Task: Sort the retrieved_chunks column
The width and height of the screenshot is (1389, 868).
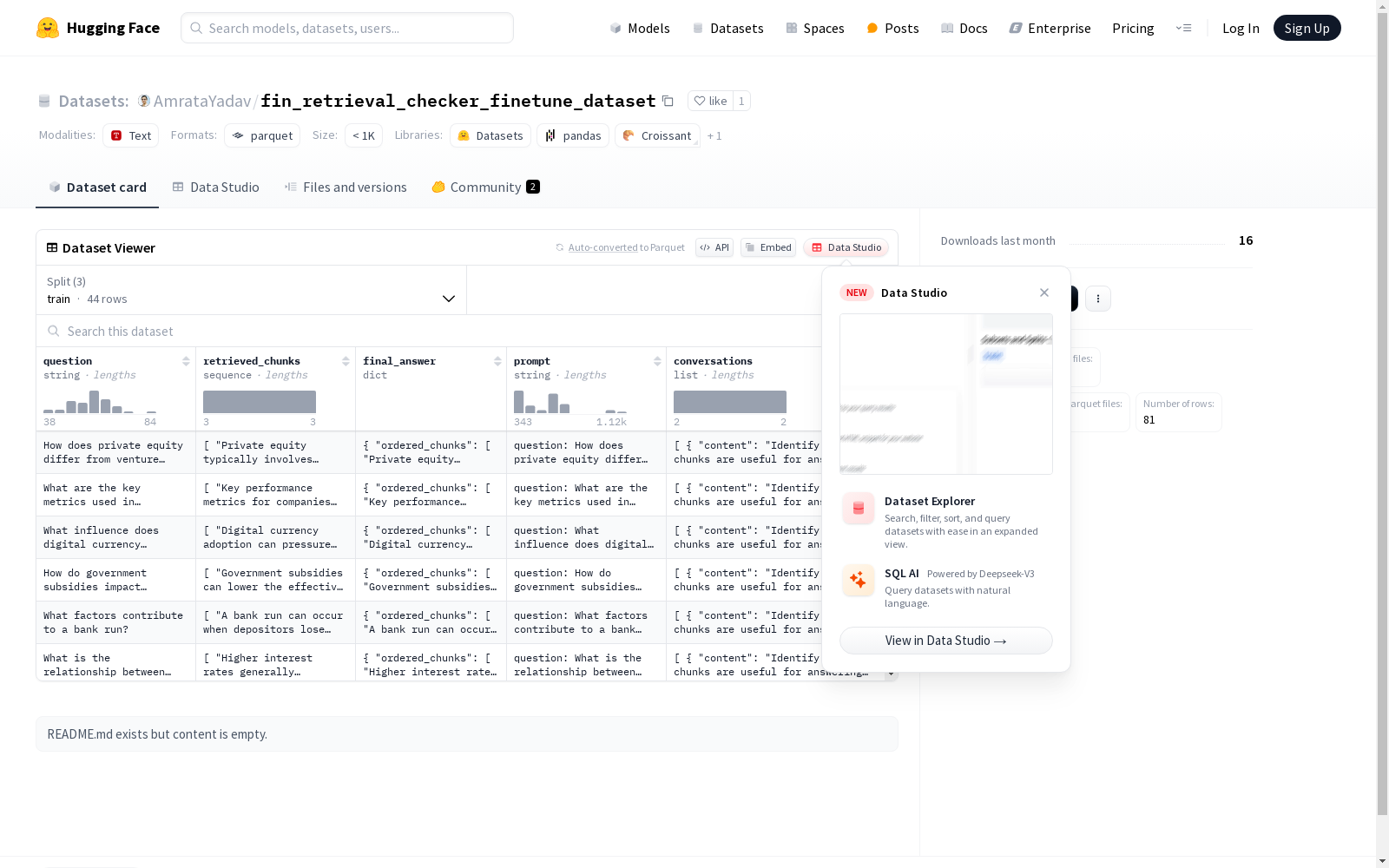Action: 346,361
